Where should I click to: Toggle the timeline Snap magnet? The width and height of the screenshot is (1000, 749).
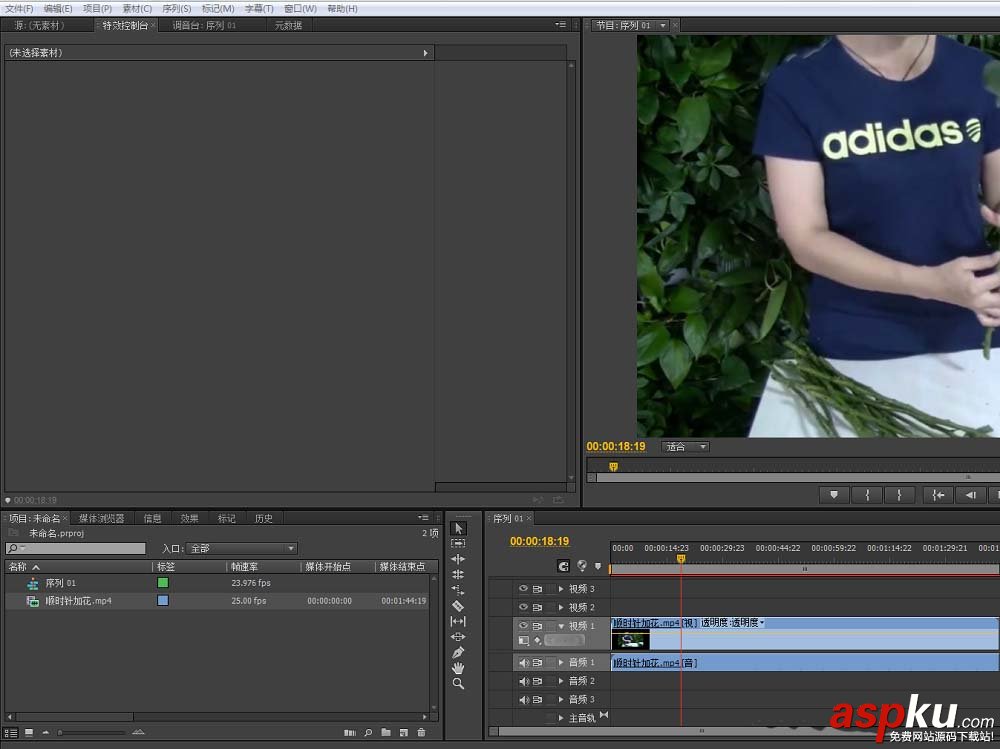tap(563, 566)
